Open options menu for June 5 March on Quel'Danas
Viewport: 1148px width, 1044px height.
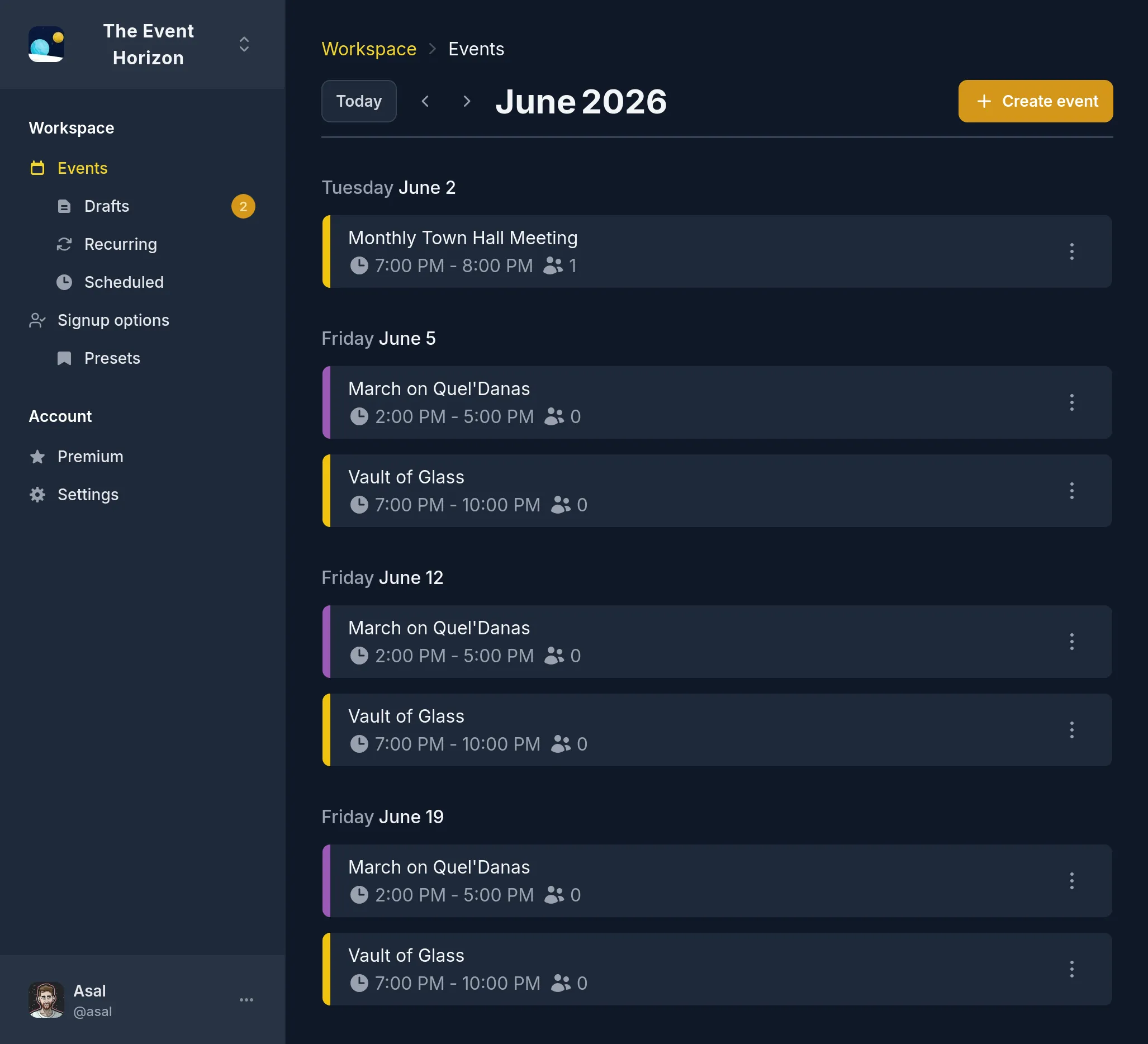pyautogui.click(x=1071, y=402)
